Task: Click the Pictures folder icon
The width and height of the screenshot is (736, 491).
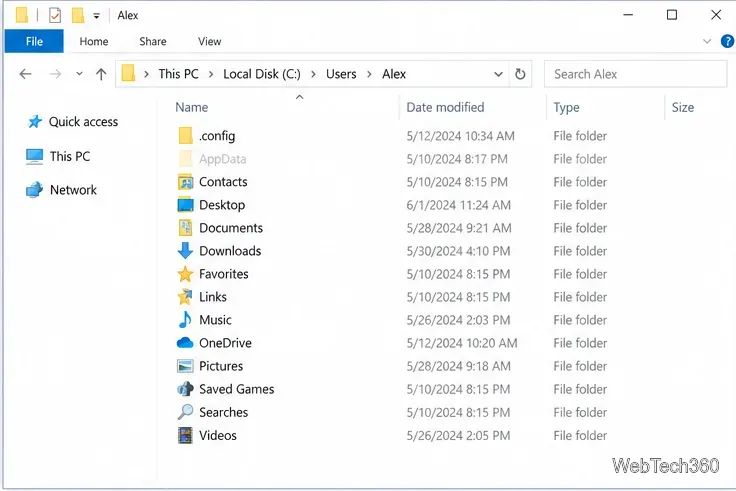Action: [185, 366]
